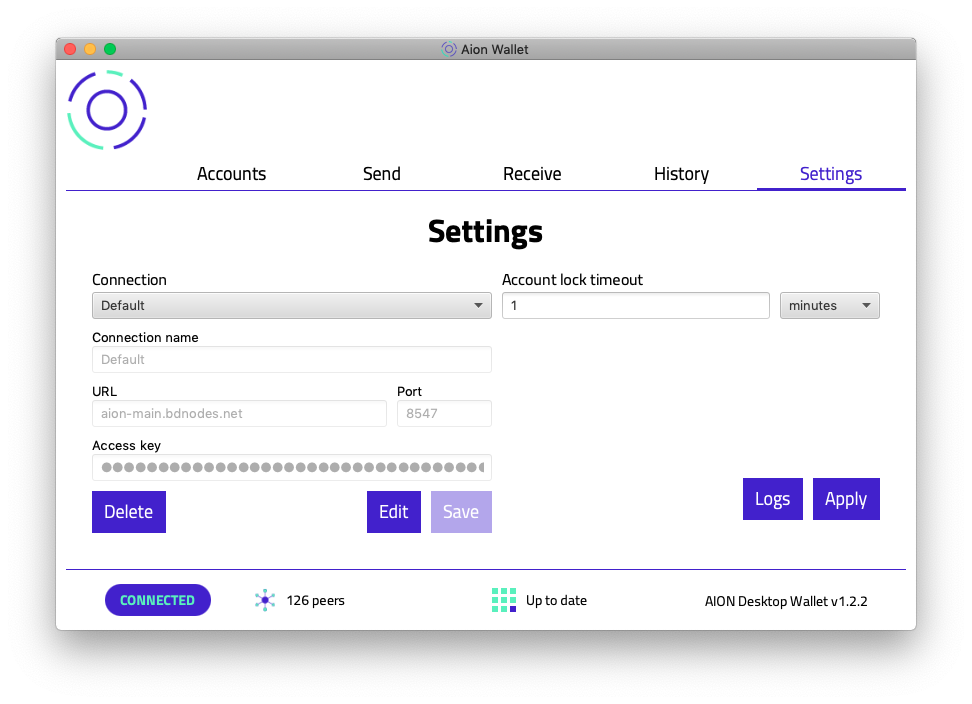Screen dimensions: 972x704
Task: Click the Port field showing 8547
Action: pos(444,413)
